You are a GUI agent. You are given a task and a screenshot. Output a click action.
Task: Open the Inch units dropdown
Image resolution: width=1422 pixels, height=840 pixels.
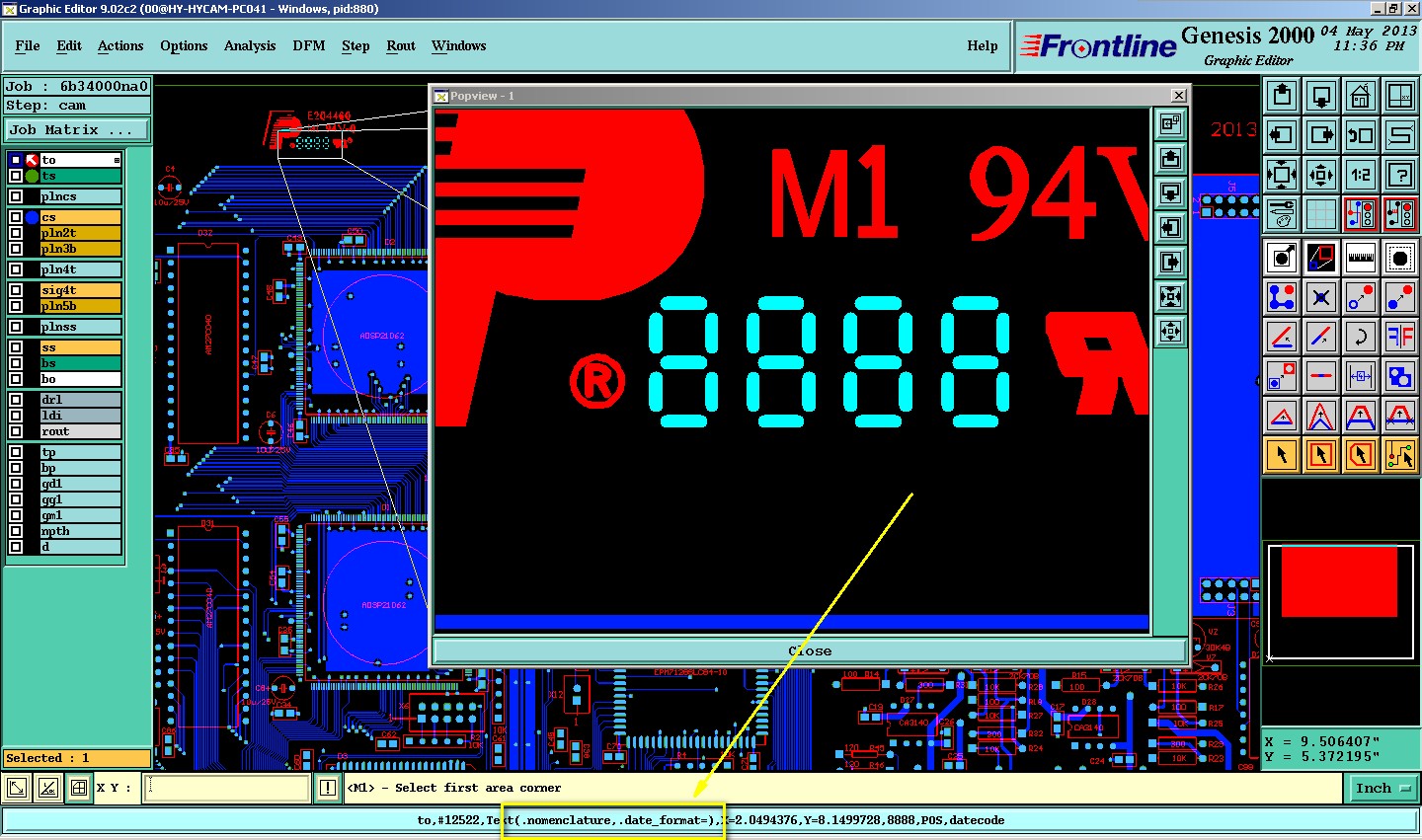pyautogui.click(x=1382, y=788)
